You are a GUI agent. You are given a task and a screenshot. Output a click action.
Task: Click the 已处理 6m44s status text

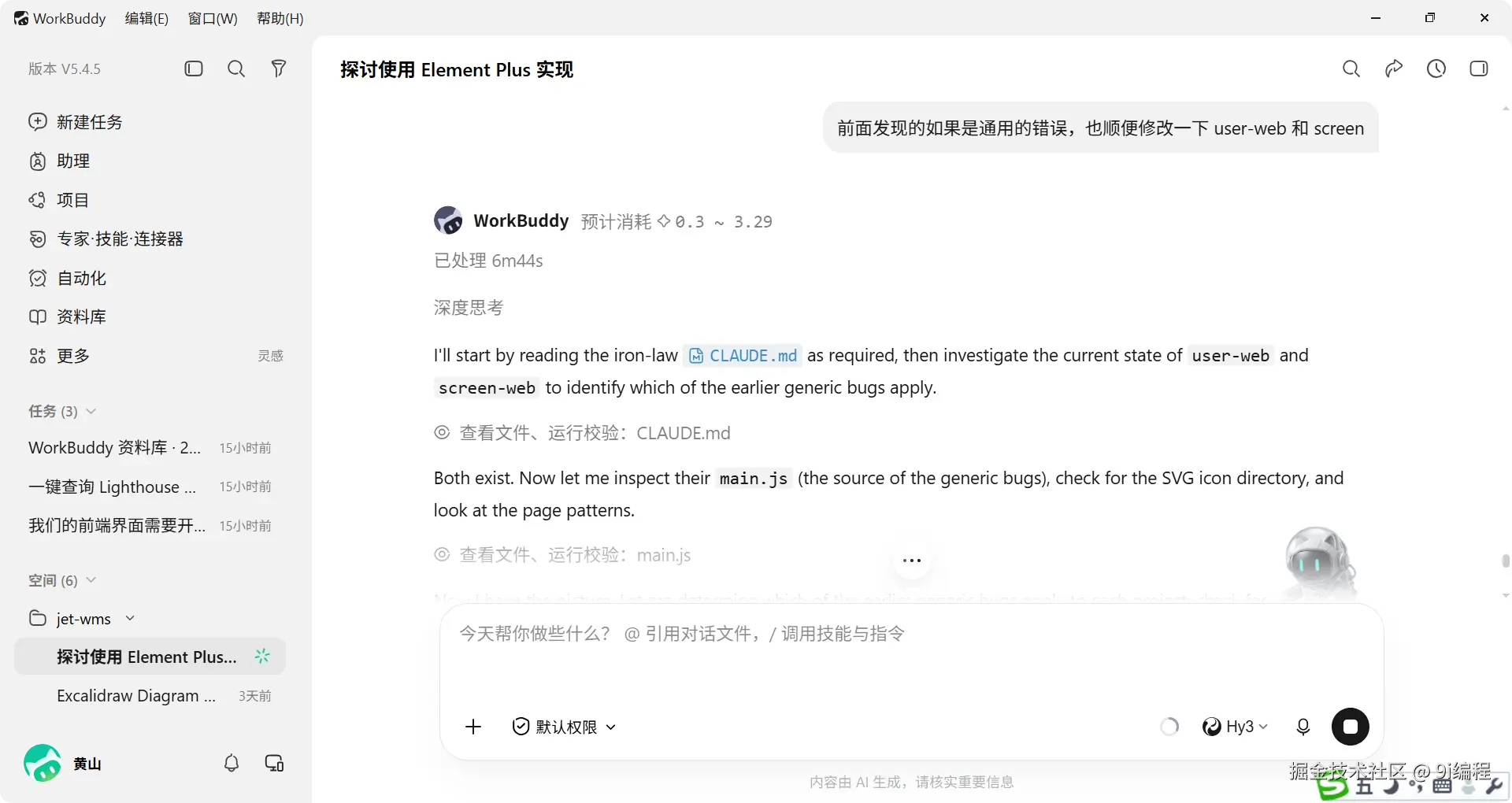click(488, 261)
